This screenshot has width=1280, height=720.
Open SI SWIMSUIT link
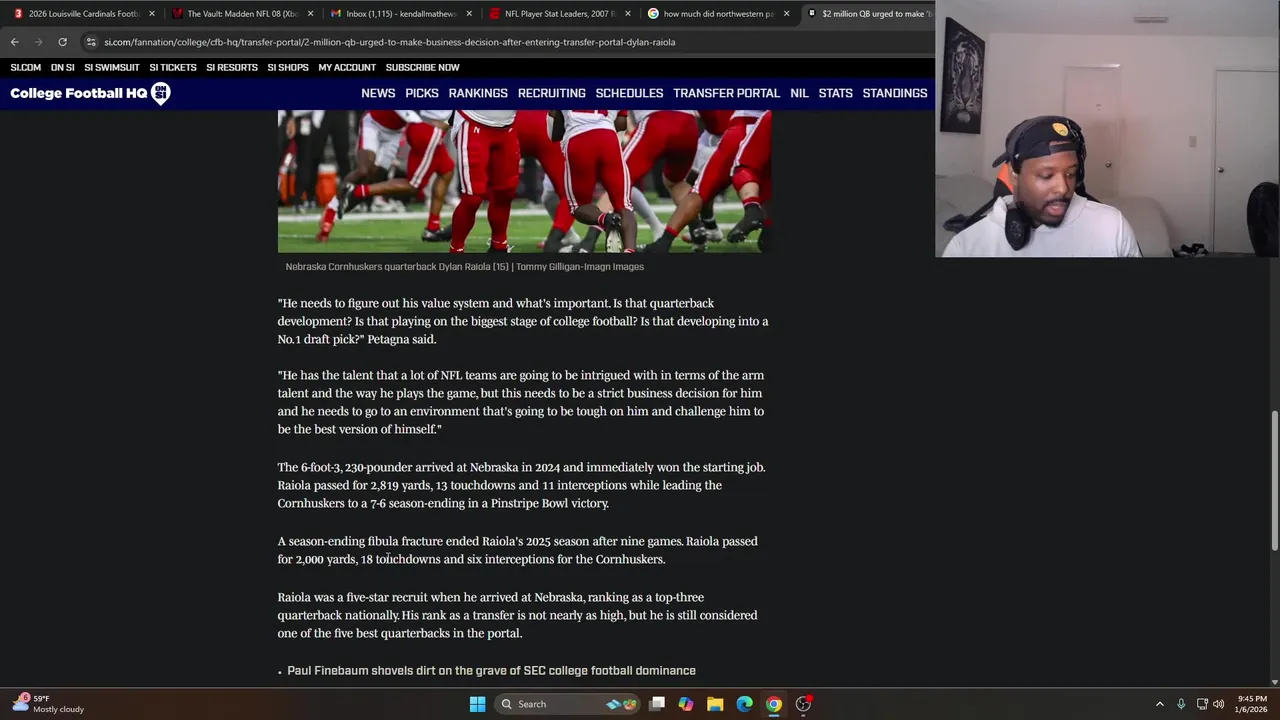112,67
